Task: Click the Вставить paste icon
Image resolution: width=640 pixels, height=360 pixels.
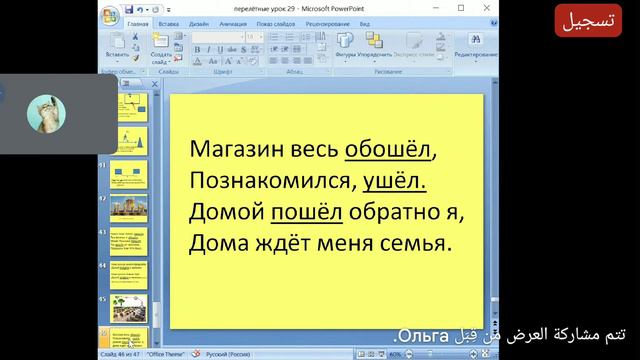Action: (x=117, y=40)
